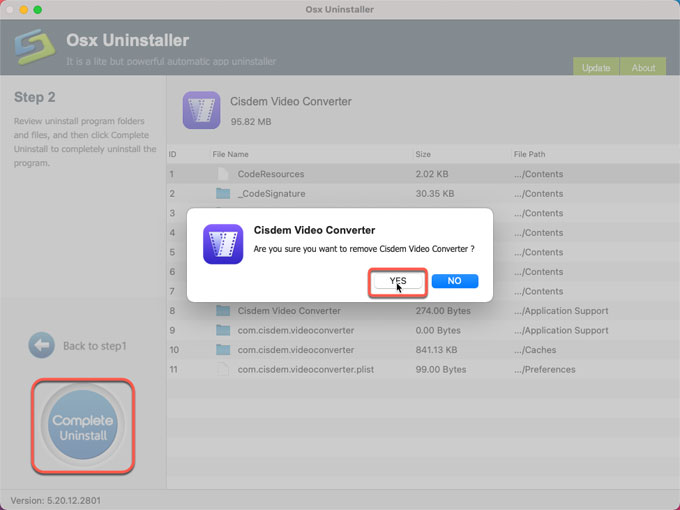Open the About tab button
Screen dimensions: 680x510
coord(643,67)
